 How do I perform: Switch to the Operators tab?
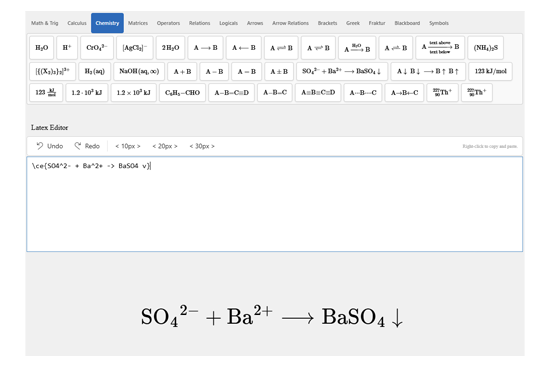coord(168,23)
